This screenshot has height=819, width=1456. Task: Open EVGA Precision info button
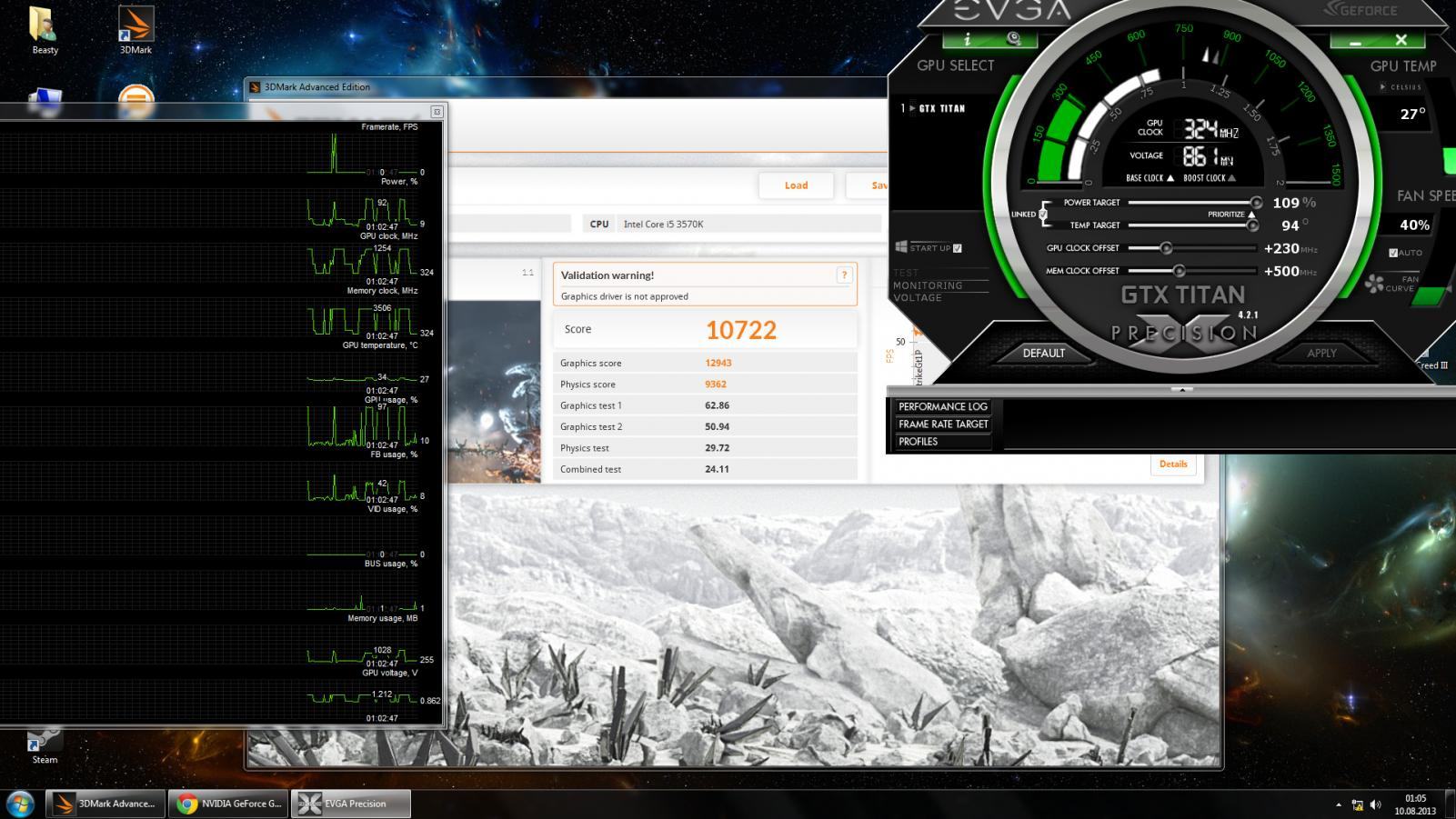point(967,39)
